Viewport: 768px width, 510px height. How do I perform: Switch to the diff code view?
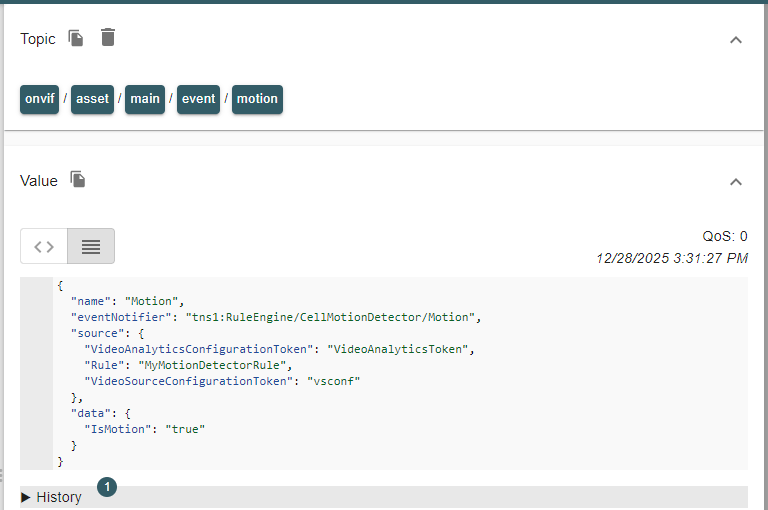44,246
